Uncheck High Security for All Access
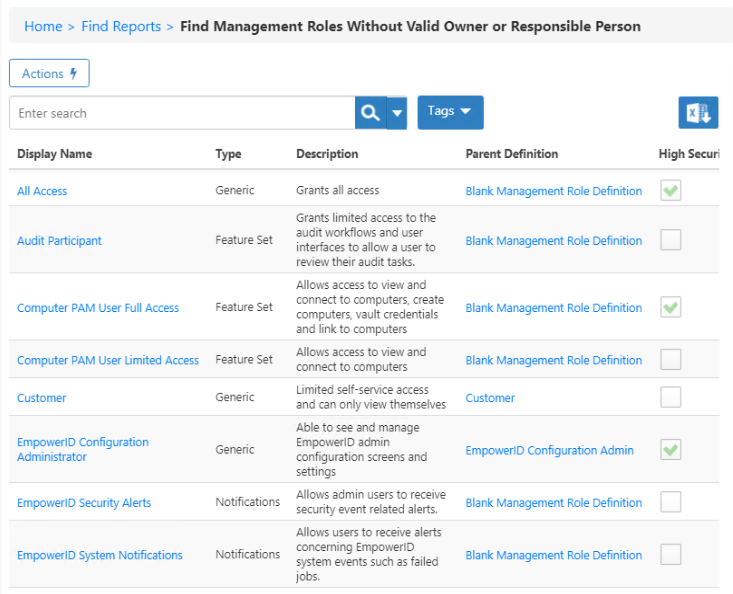This screenshot has height=594, width=733. coord(670,190)
